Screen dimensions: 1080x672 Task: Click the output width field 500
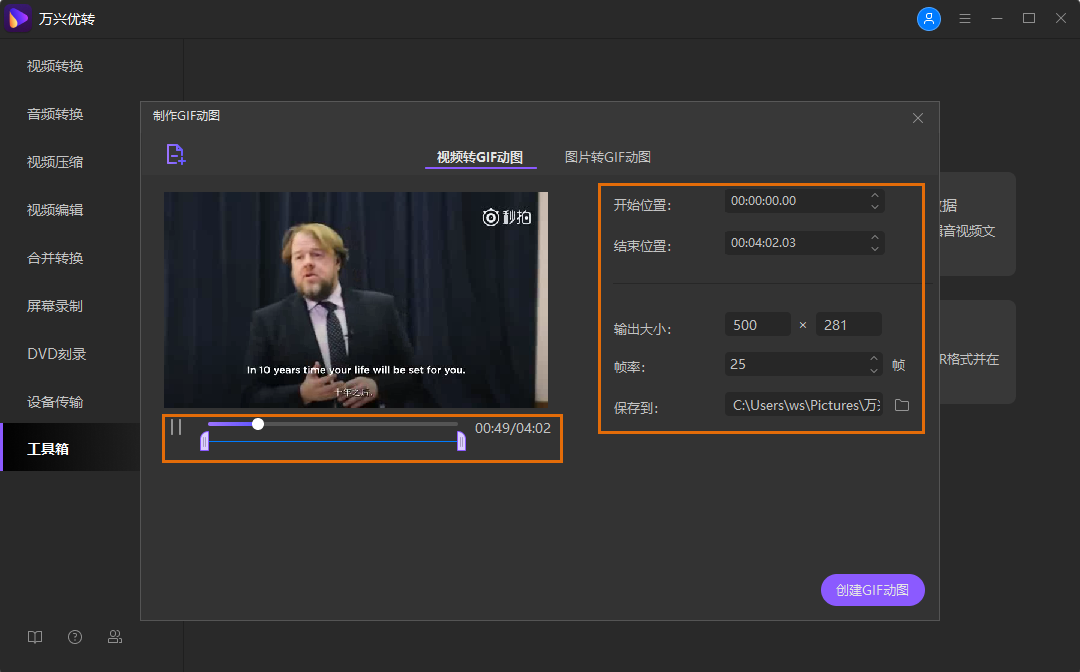(757, 325)
